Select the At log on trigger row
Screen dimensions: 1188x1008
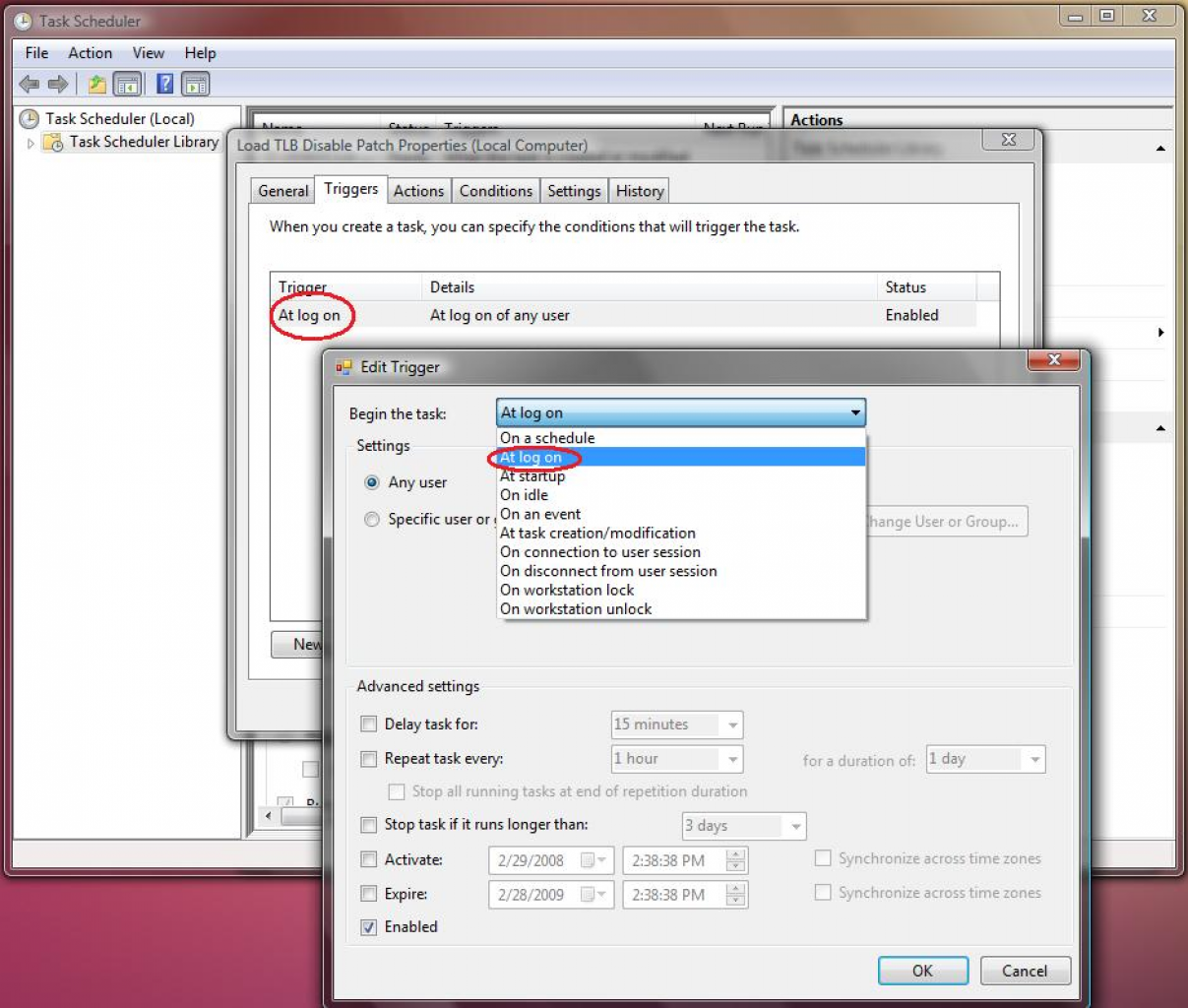coord(625,315)
